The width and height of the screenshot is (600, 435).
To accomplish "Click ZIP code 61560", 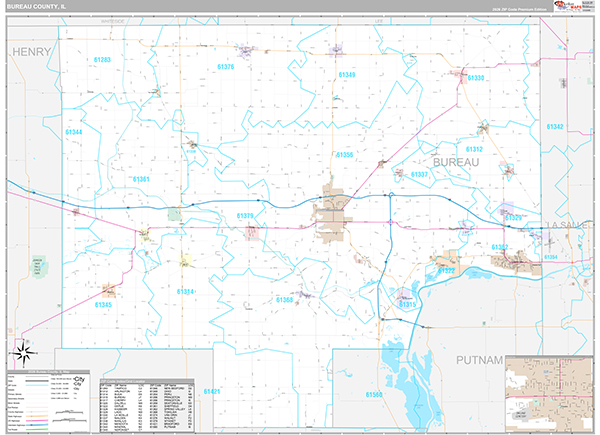I will (x=374, y=395).
